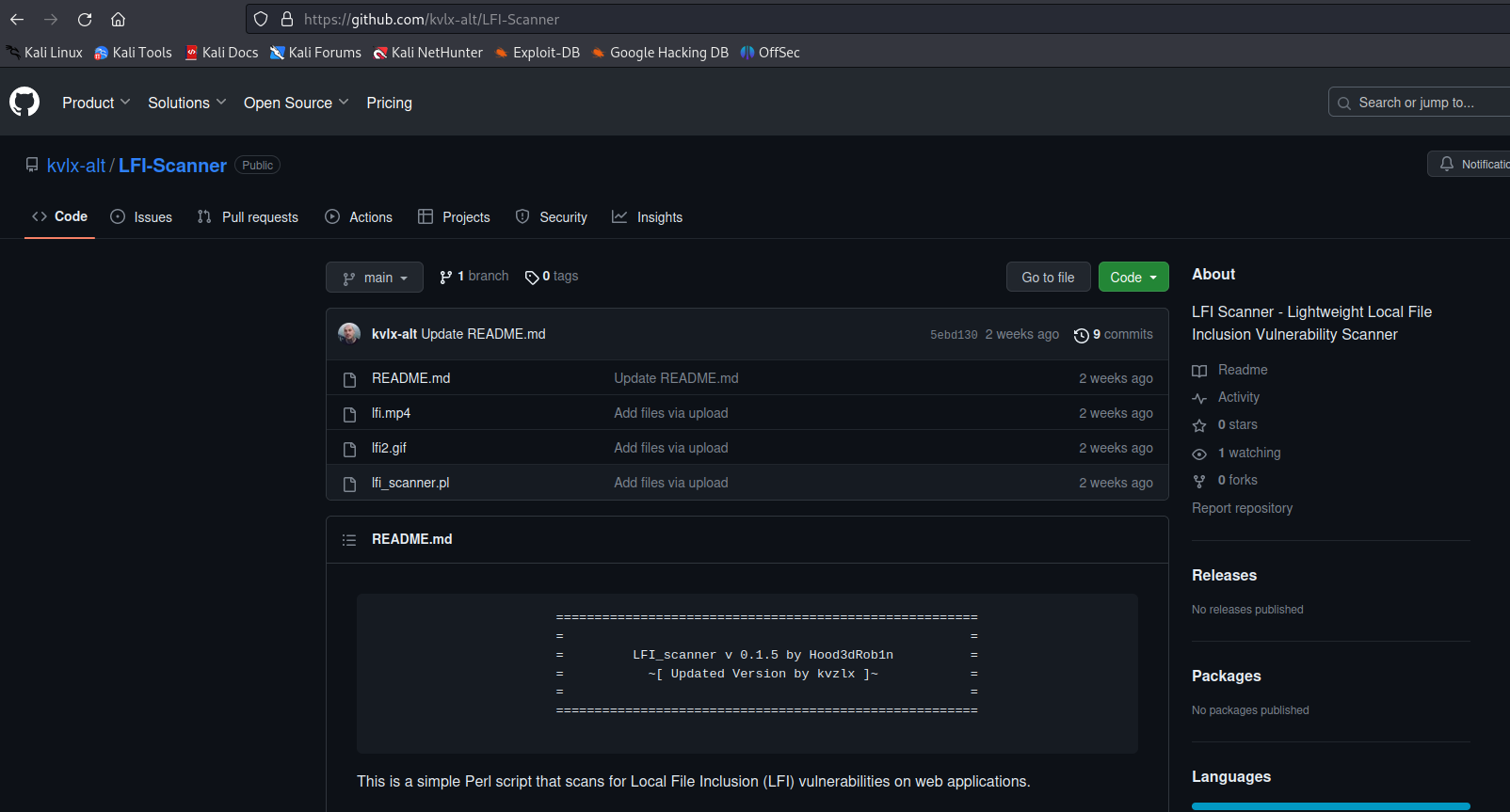Click the notifications bell icon

coord(1447,164)
